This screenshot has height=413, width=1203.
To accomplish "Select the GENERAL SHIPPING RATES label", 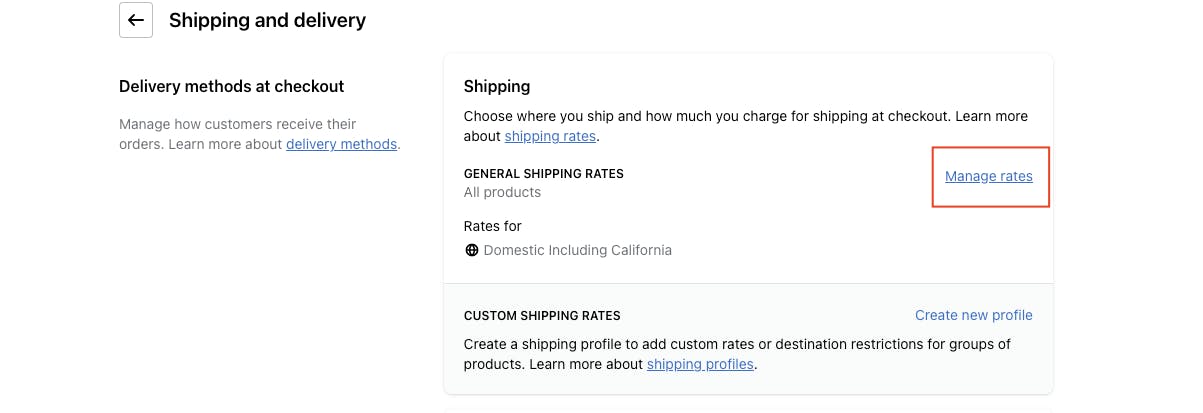I will click(x=544, y=174).
